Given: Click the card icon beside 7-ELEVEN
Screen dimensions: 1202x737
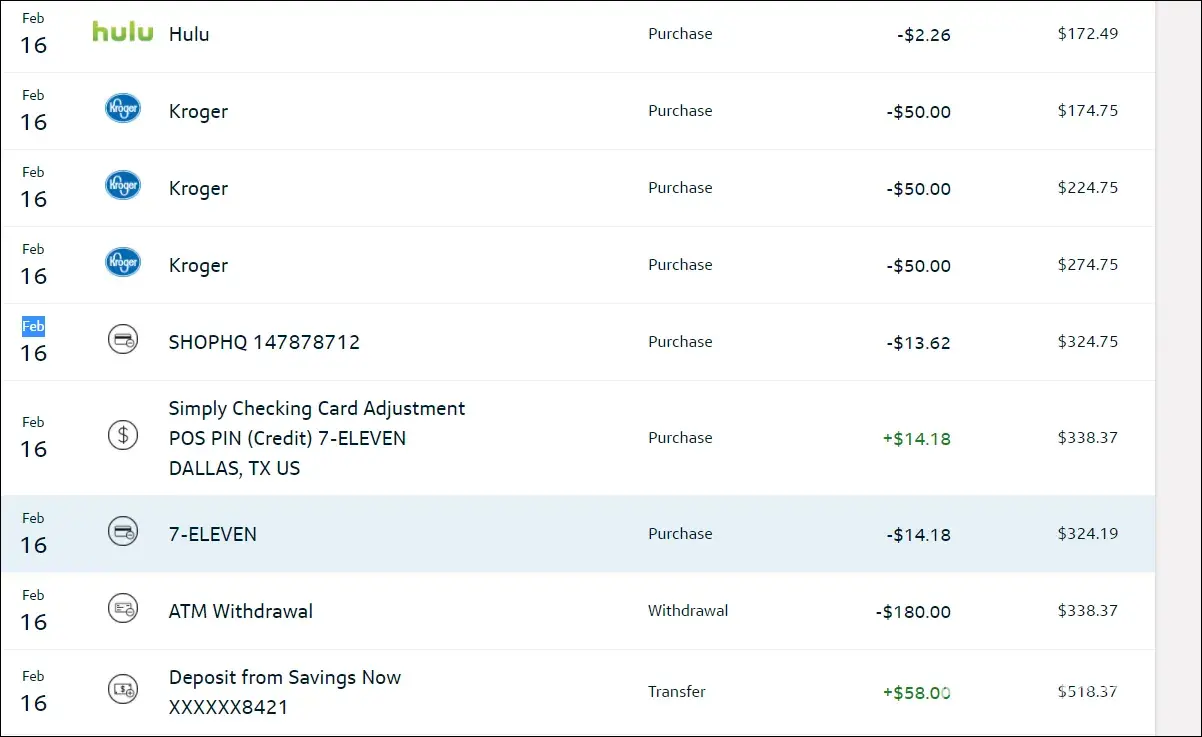Looking at the screenshot, I should pyautogui.click(x=123, y=533).
